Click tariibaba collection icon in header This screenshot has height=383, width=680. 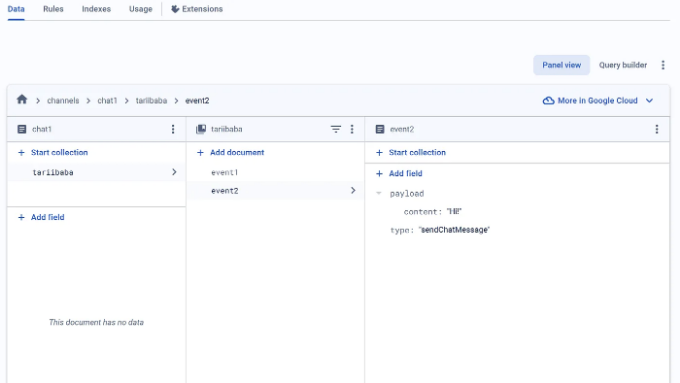coord(201,129)
